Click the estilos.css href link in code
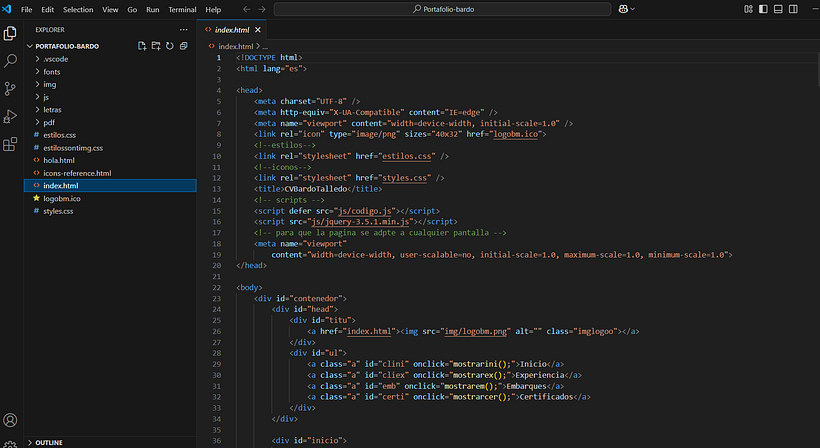 (x=407, y=156)
